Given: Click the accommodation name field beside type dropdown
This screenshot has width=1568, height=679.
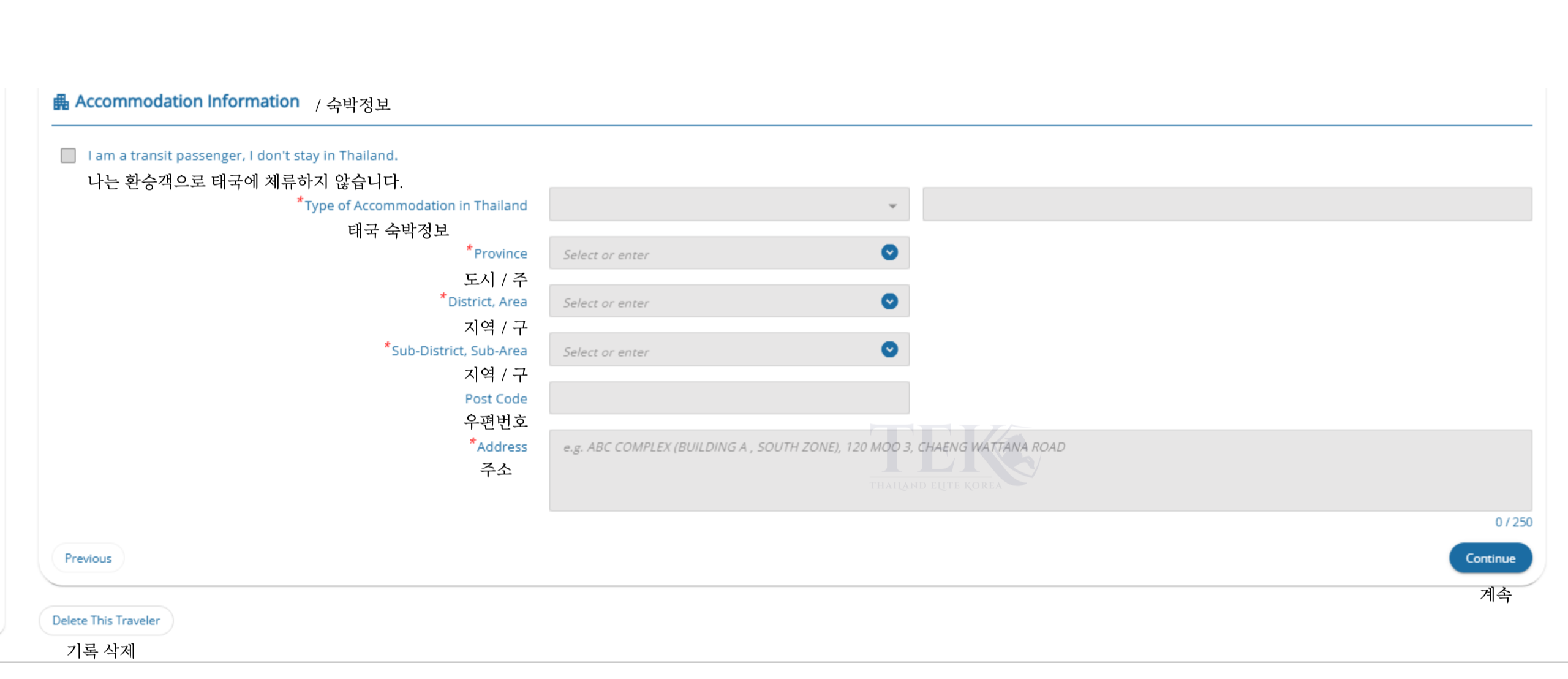Looking at the screenshot, I should (x=1227, y=205).
